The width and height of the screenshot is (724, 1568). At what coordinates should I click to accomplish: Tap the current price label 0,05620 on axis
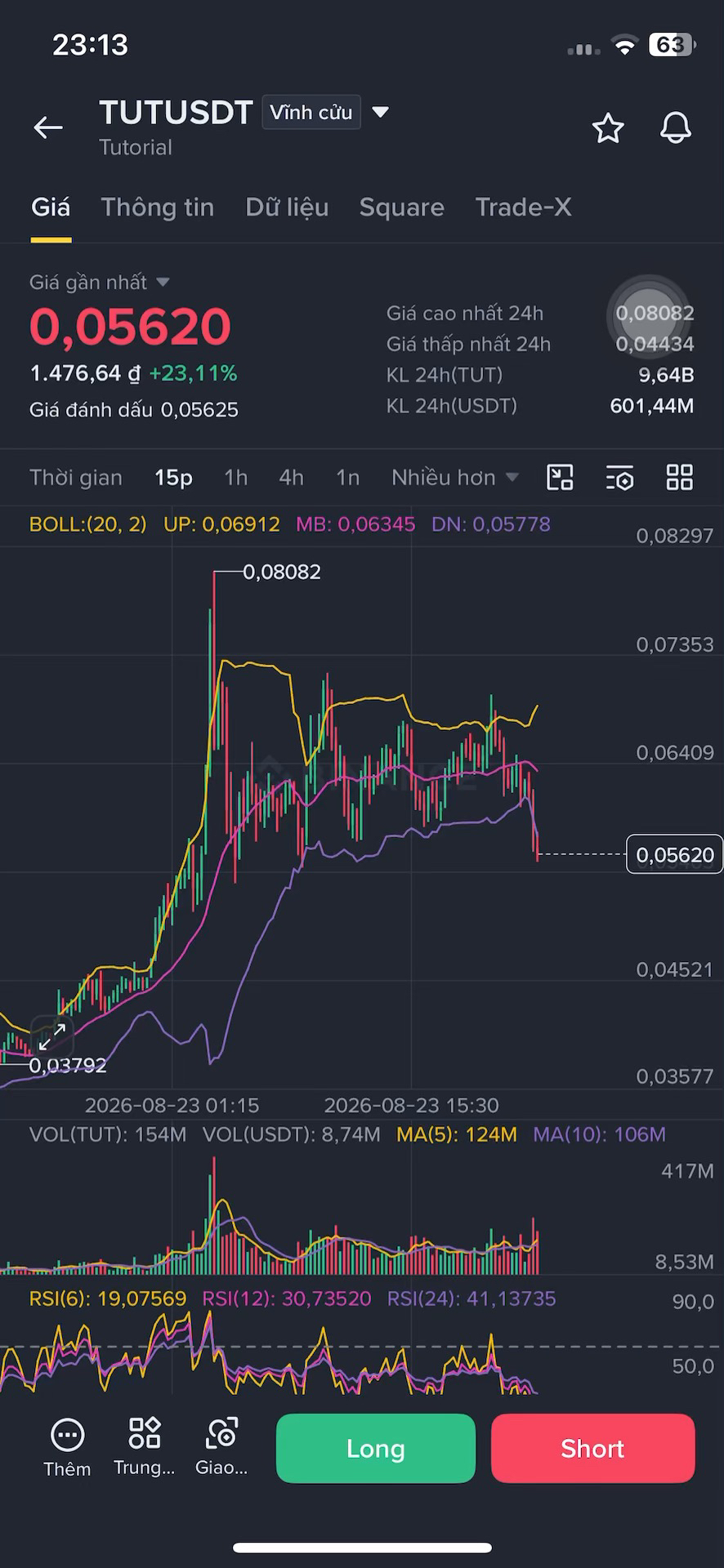[x=674, y=854]
